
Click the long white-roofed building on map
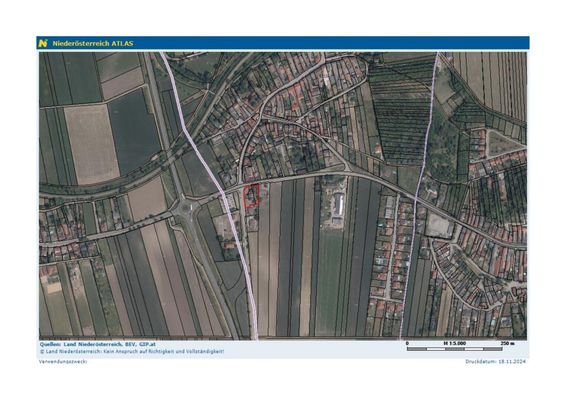[x=339, y=203]
